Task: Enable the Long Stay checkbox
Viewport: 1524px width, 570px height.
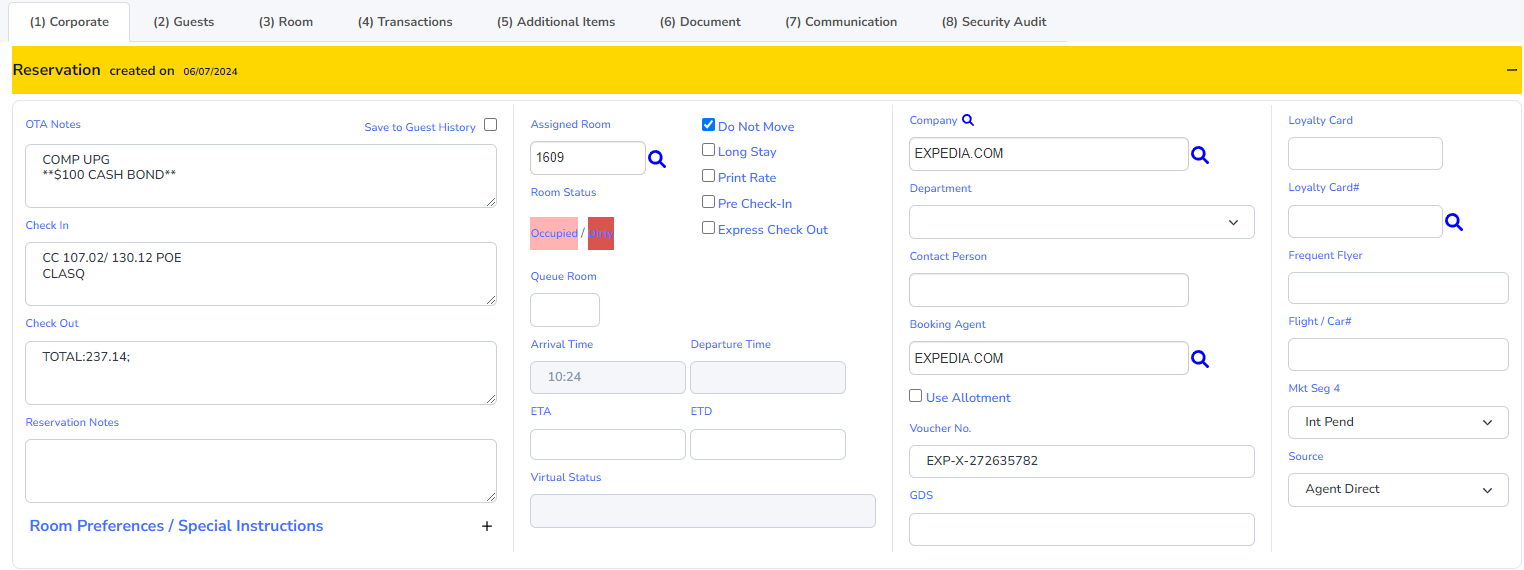Action: pyautogui.click(x=709, y=150)
